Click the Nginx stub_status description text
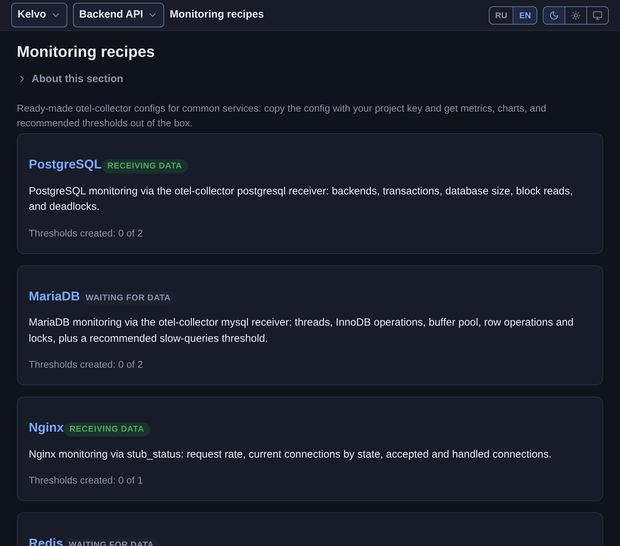The image size is (620, 546). pos(290,454)
